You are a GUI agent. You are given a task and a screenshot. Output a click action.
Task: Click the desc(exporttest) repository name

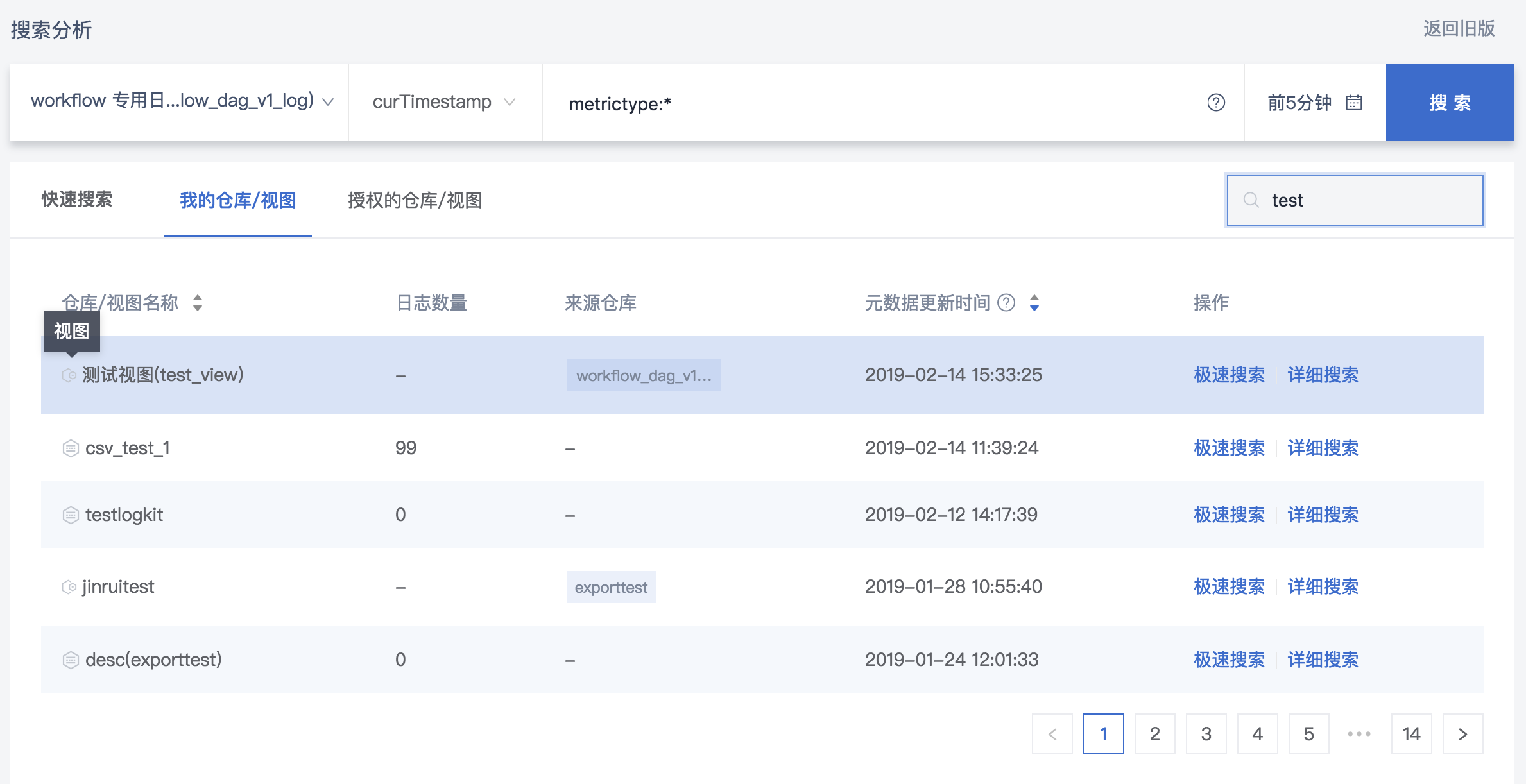[x=153, y=660]
